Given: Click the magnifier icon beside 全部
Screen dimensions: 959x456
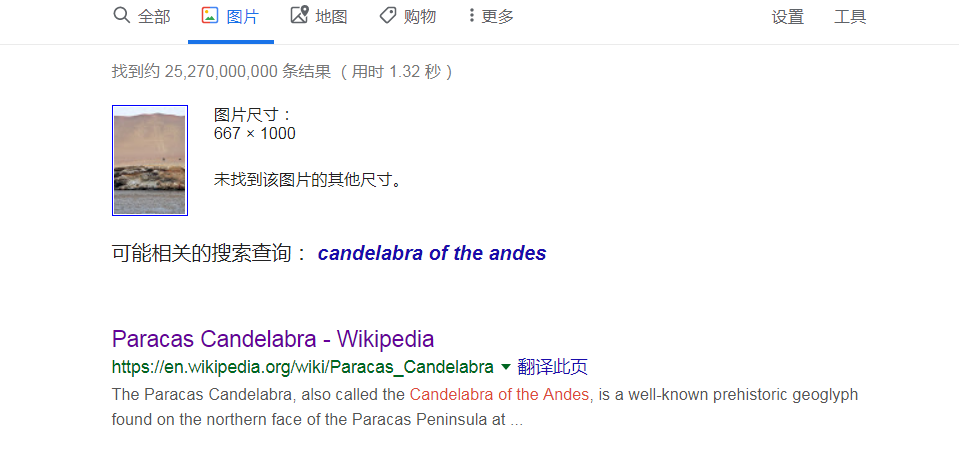Looking at the screenshot, I should [122, 15].
